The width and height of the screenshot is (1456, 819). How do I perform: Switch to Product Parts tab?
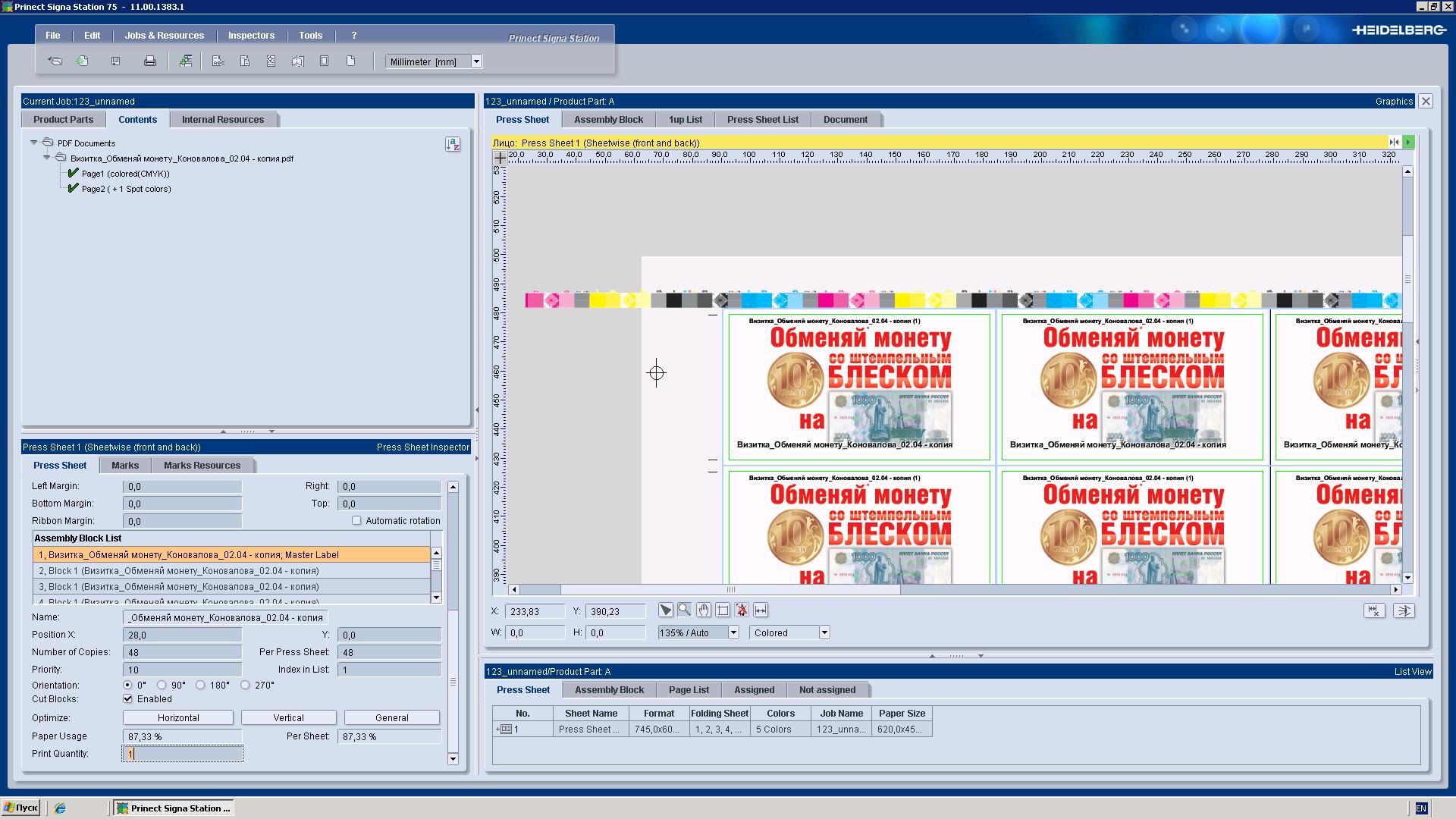click(63, 119)
